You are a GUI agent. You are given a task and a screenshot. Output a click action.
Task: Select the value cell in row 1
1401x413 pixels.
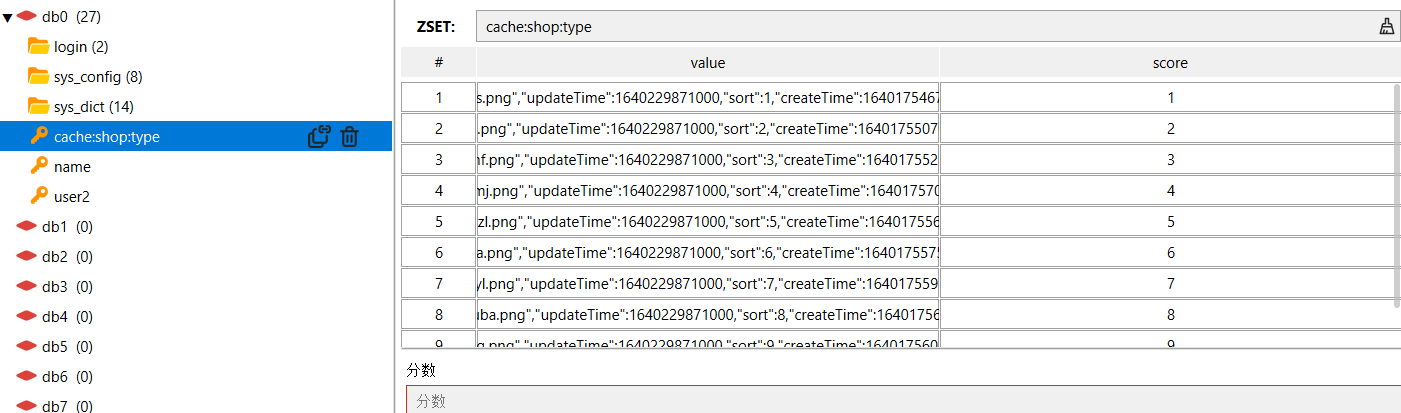tap(708, 98)
